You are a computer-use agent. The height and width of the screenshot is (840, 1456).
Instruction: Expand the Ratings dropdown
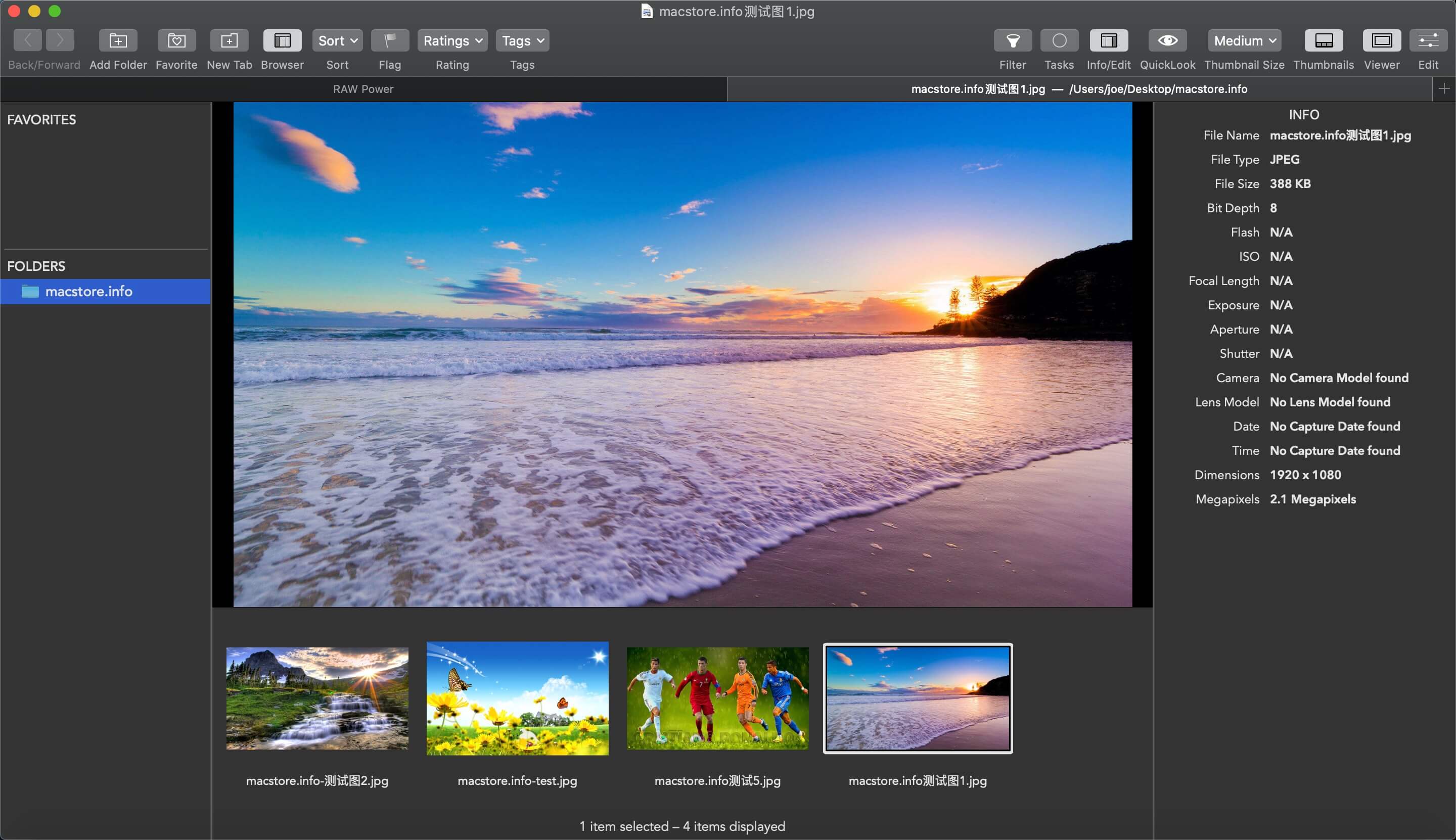point(451,40)
